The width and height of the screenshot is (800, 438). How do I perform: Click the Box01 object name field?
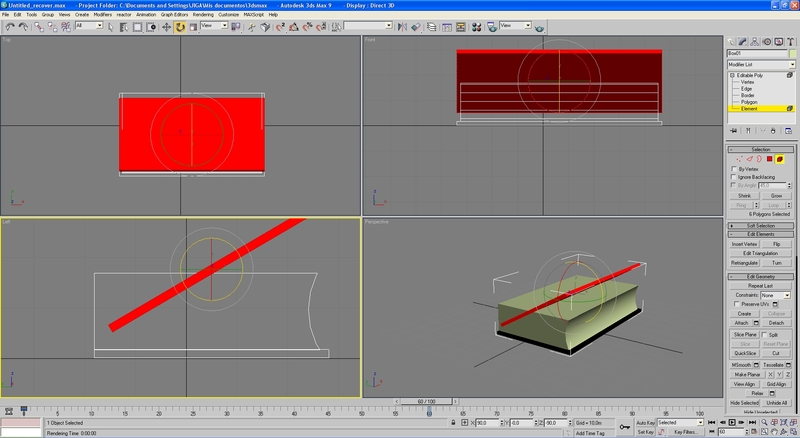[x=757, y=54]
